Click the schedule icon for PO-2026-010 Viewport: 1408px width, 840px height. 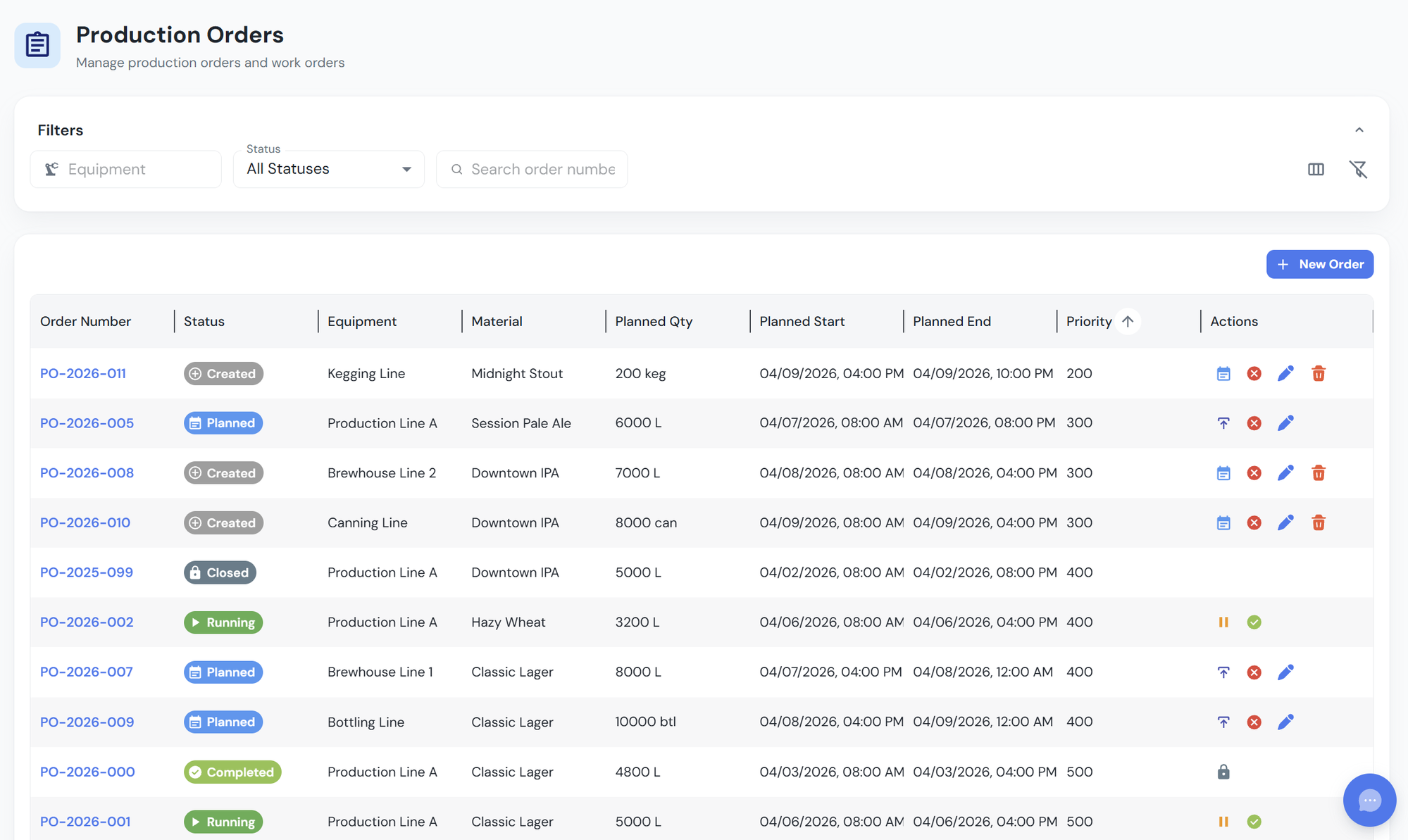point(1223,522)
